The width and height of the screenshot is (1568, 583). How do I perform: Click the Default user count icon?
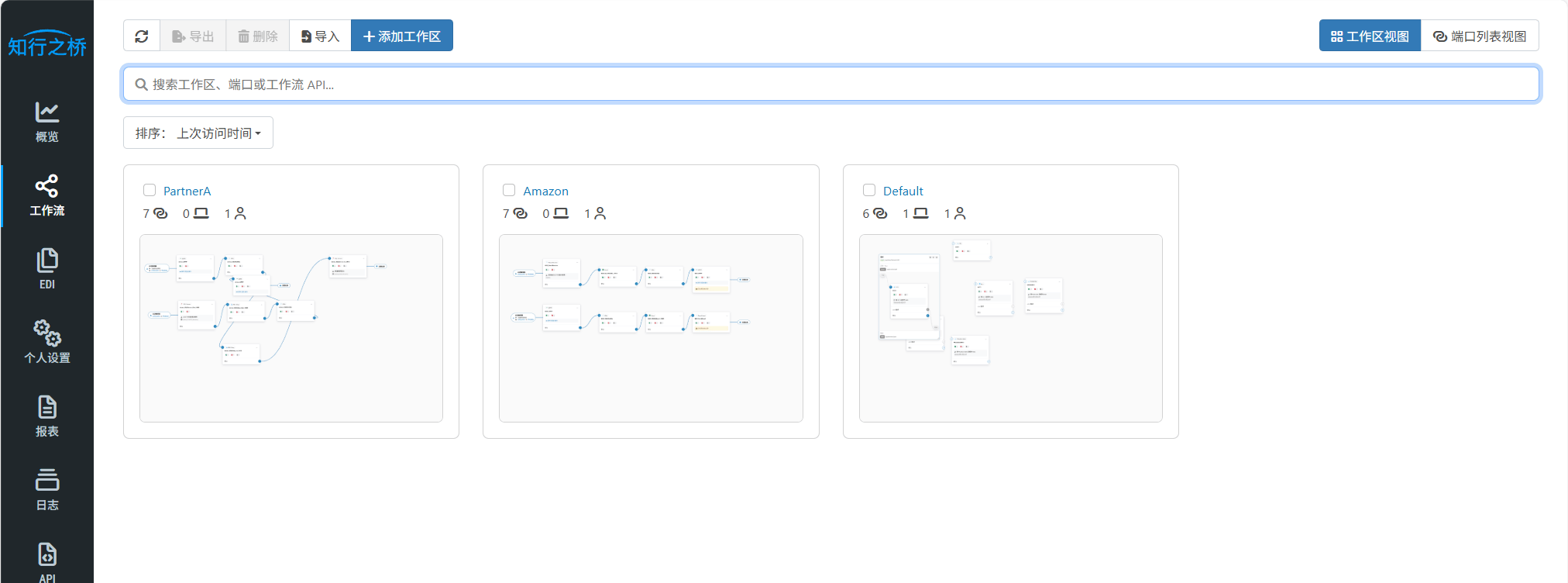pyautogui.click(x=960, y=213)
